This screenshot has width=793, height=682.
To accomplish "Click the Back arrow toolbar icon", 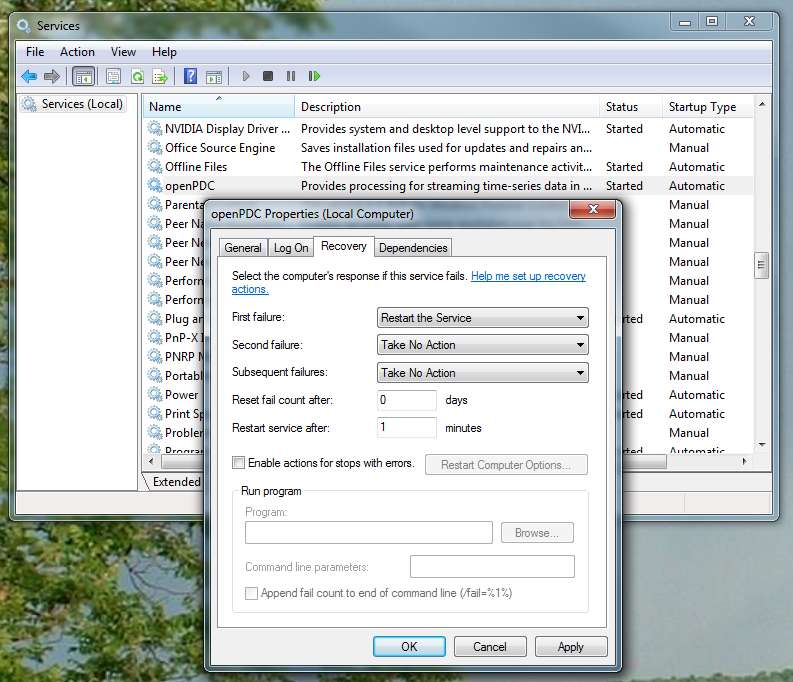I will (x=29, y=76).
